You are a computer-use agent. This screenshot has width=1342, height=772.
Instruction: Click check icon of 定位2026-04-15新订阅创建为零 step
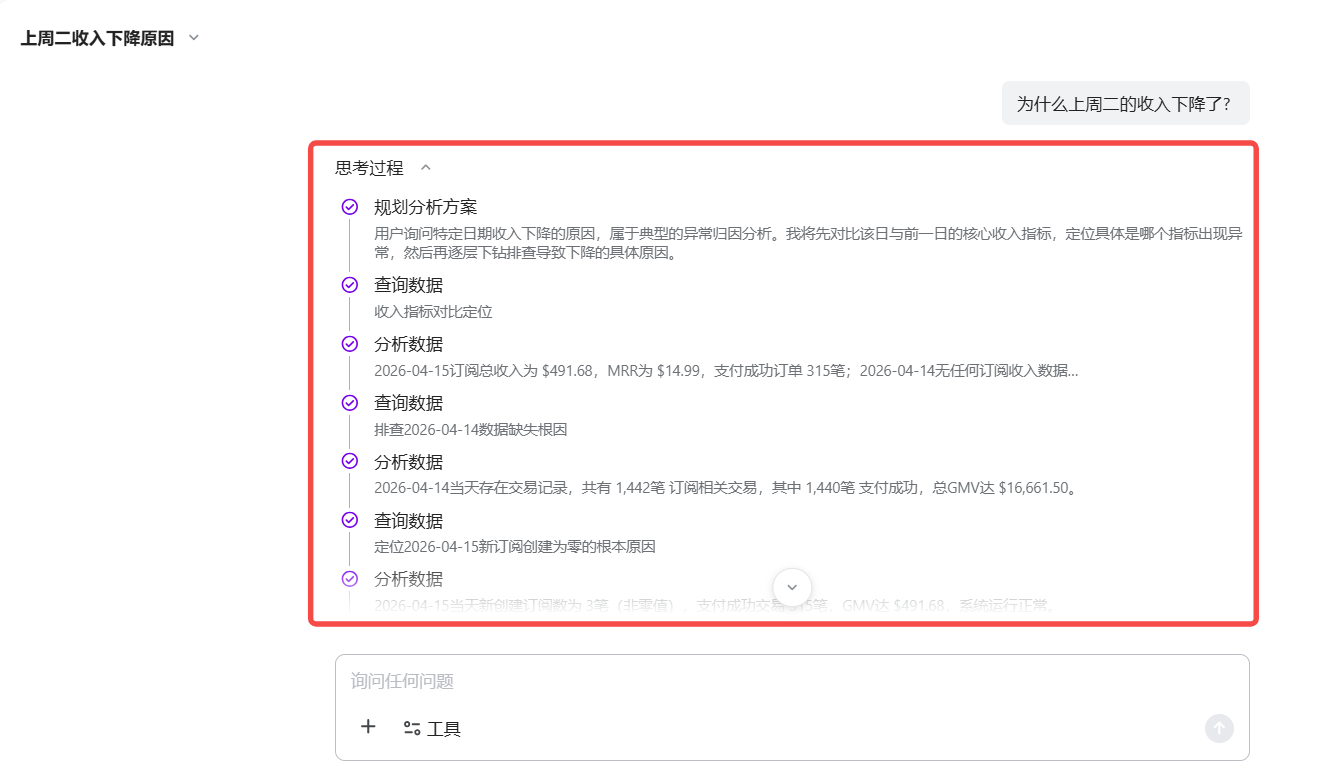pyautogui.click(x=350, y=520)
